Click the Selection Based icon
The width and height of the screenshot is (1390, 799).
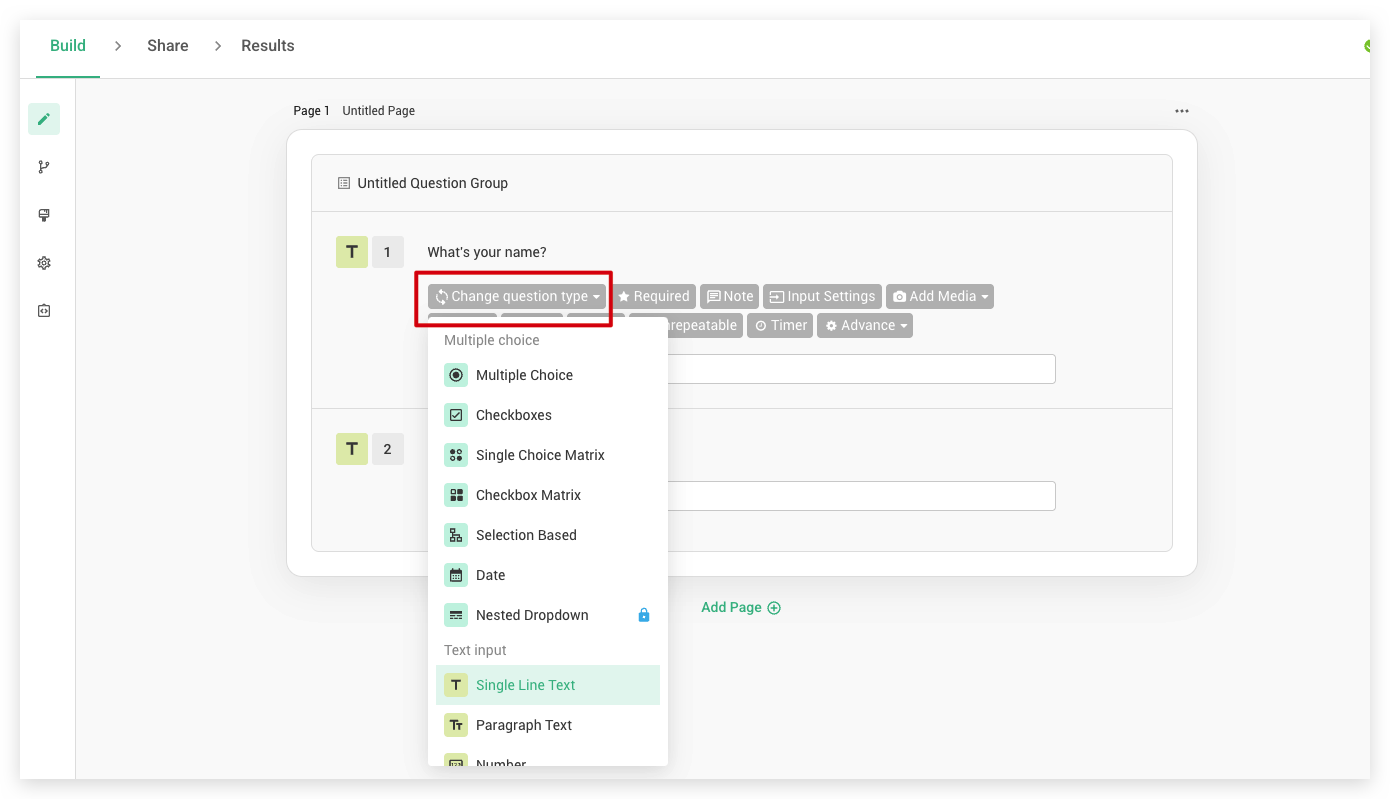[x=456, y=535]
